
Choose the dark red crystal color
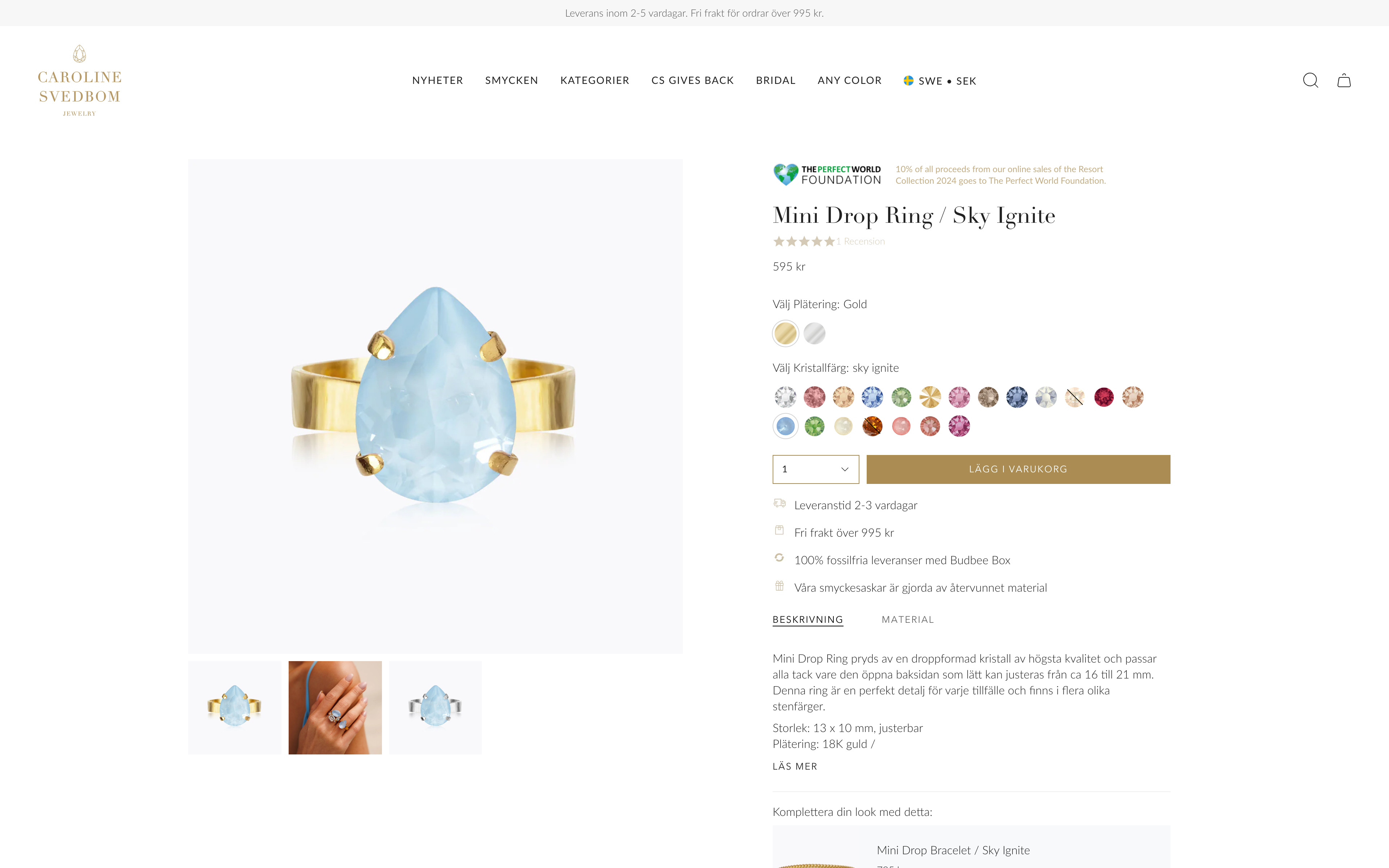pos(1103,397)
